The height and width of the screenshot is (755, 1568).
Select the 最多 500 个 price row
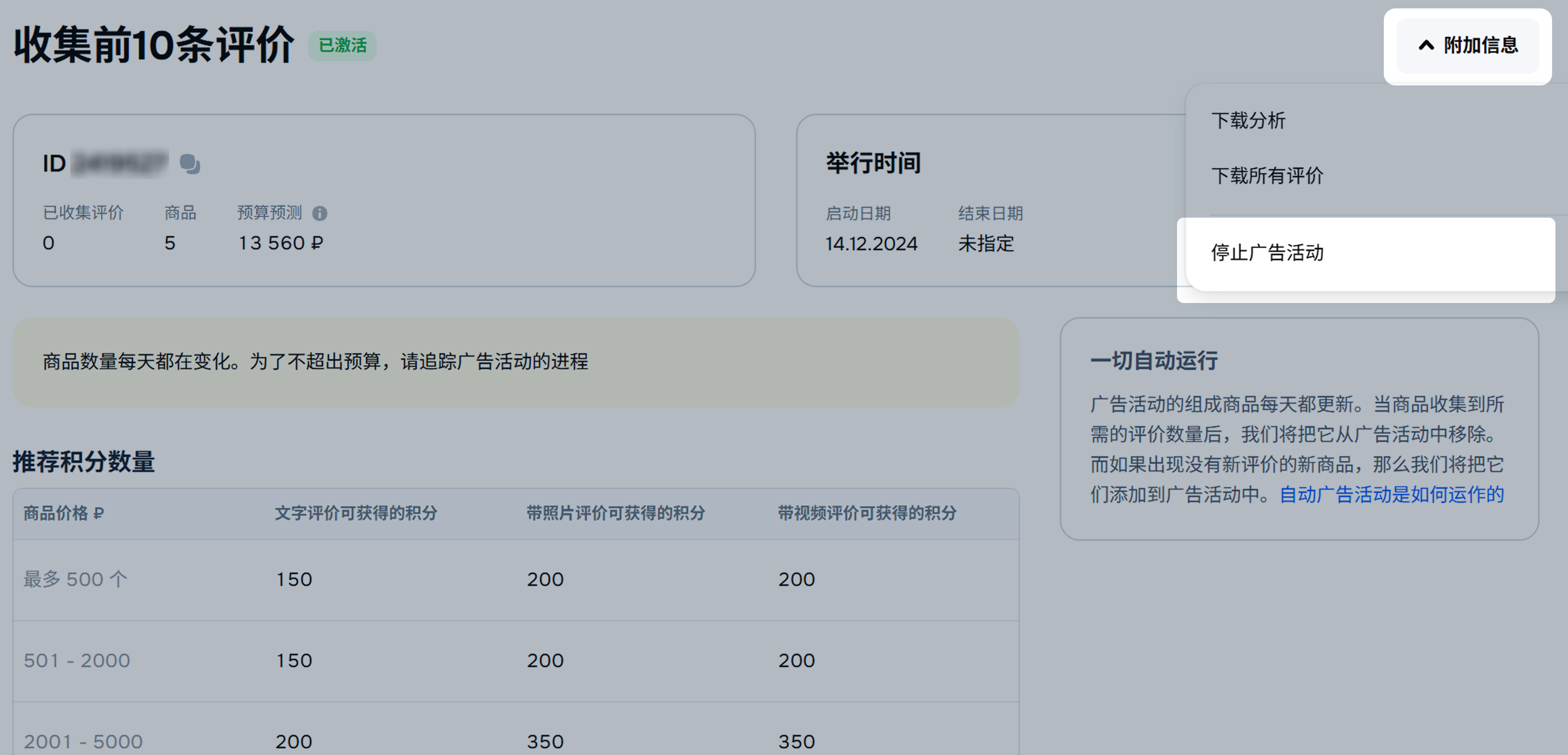pos(75,579)
